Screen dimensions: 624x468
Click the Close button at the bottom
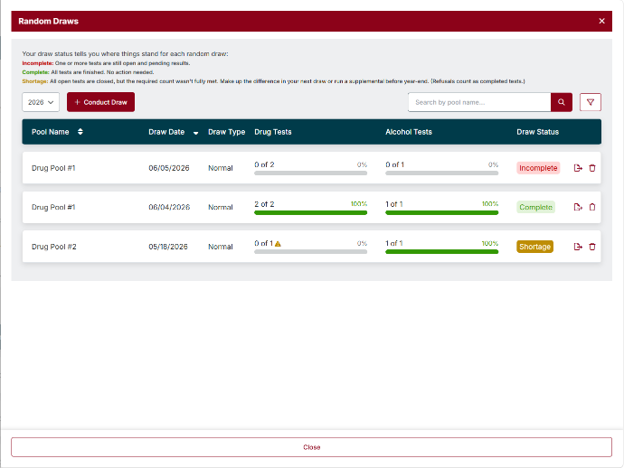(312, 447)
